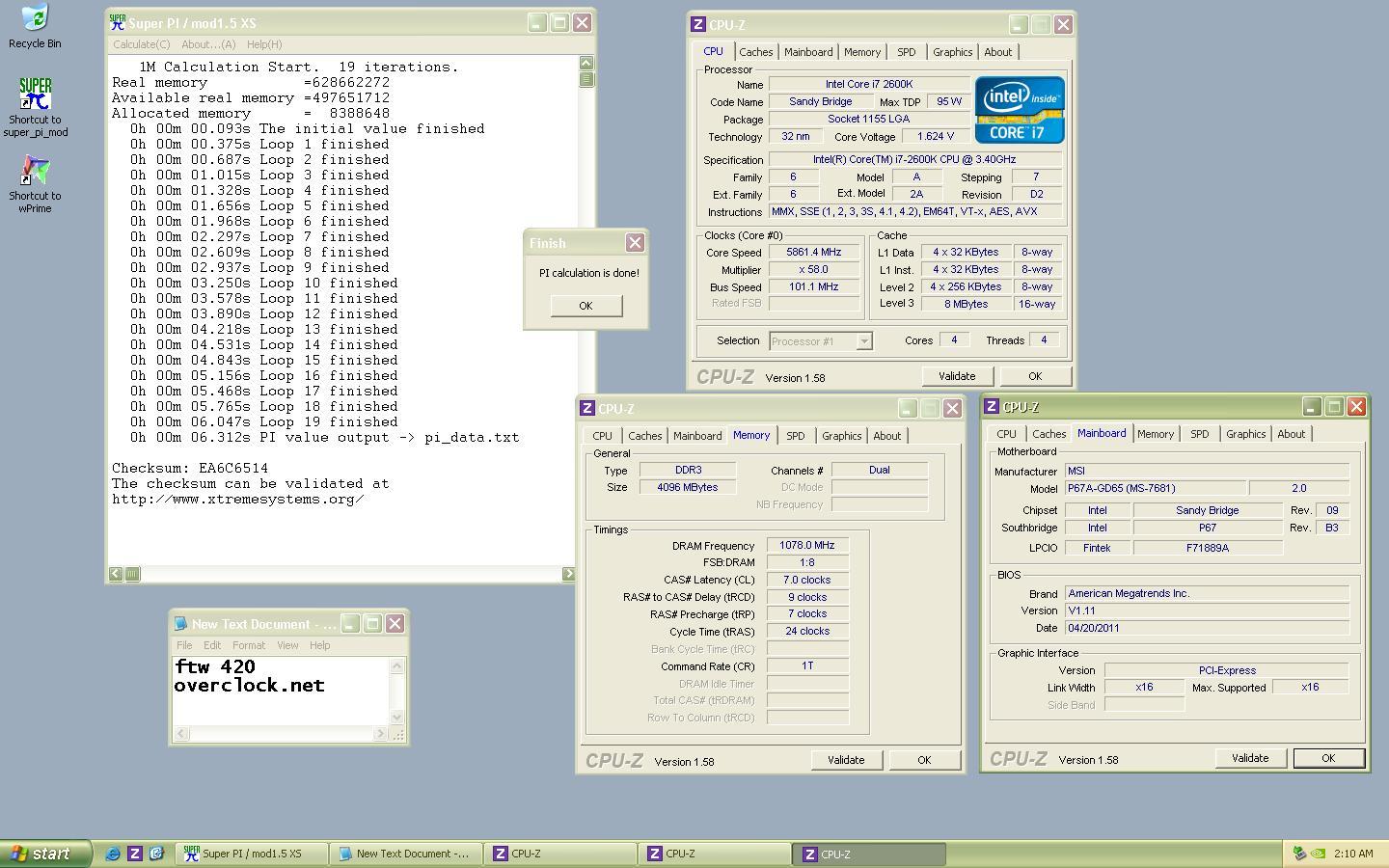
Task: Click Notepad horizontal scrollbar right arrow
Action: [381, 733]
